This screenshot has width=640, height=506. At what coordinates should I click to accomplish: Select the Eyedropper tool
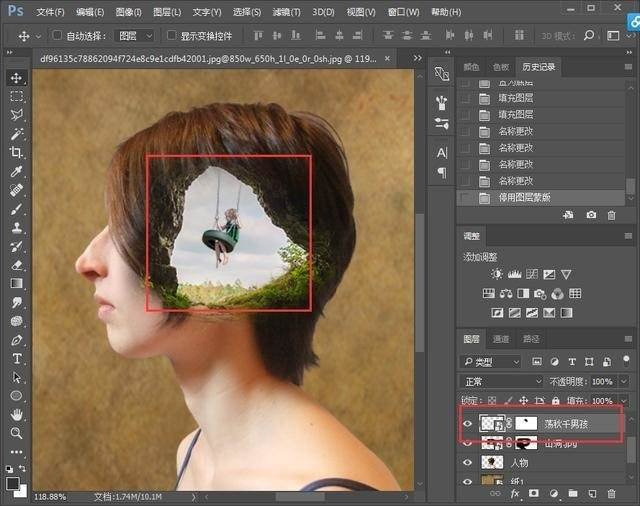coord(17,171)
